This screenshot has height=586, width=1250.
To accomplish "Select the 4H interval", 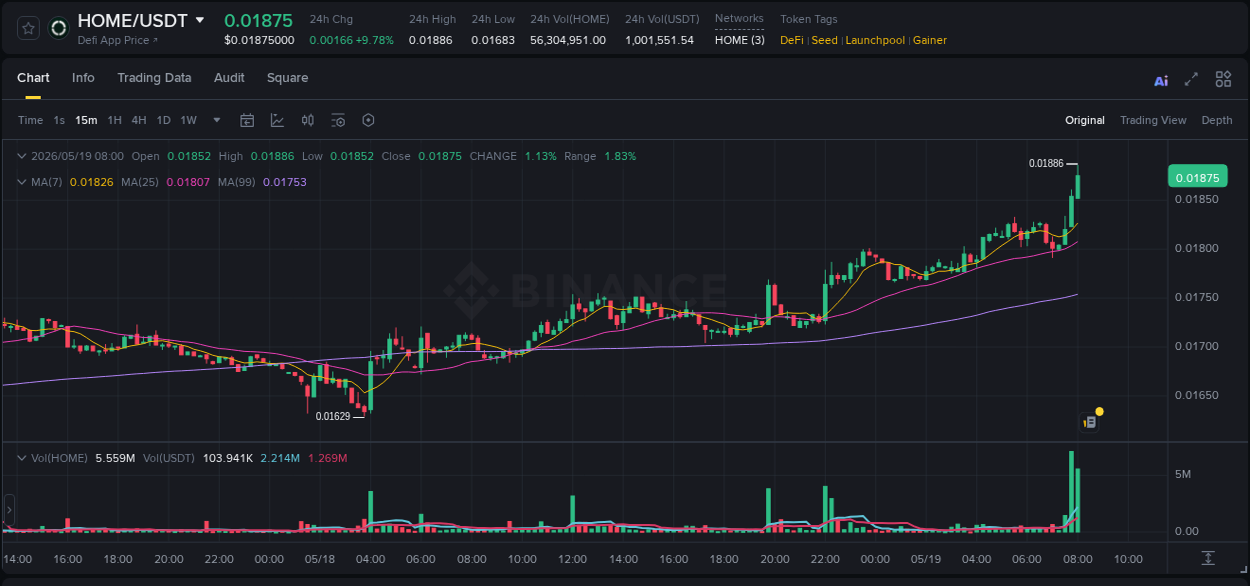I will pos(138,120).
